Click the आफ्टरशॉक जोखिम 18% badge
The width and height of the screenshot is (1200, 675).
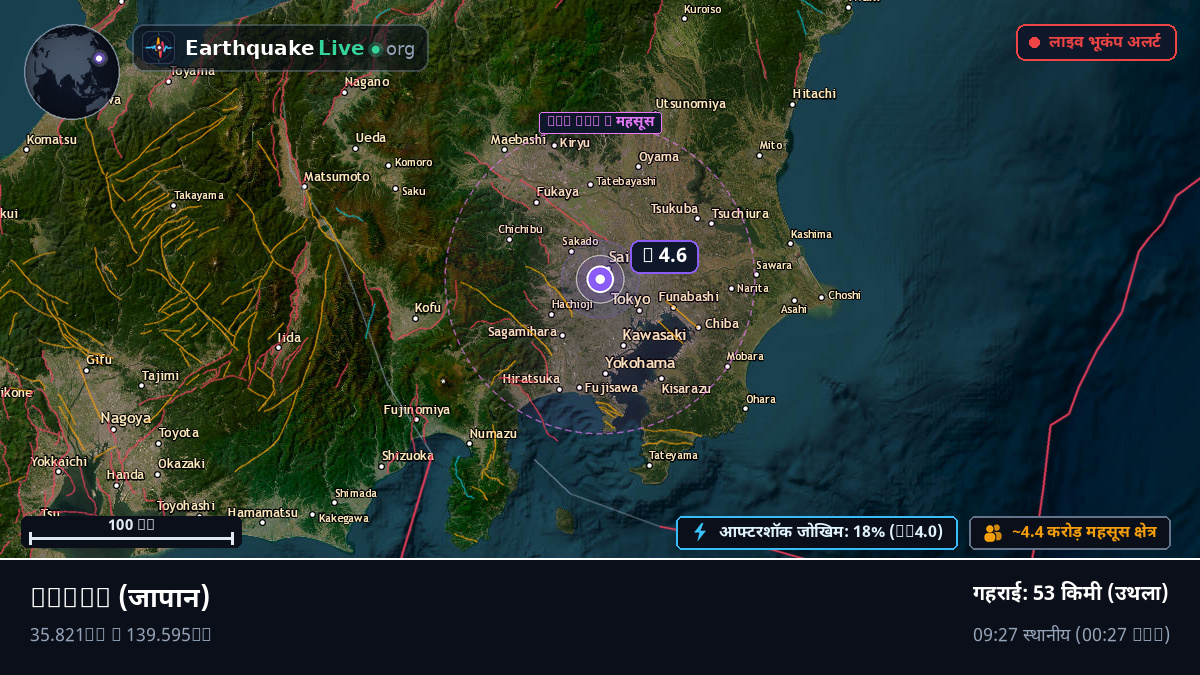point(817,533)
